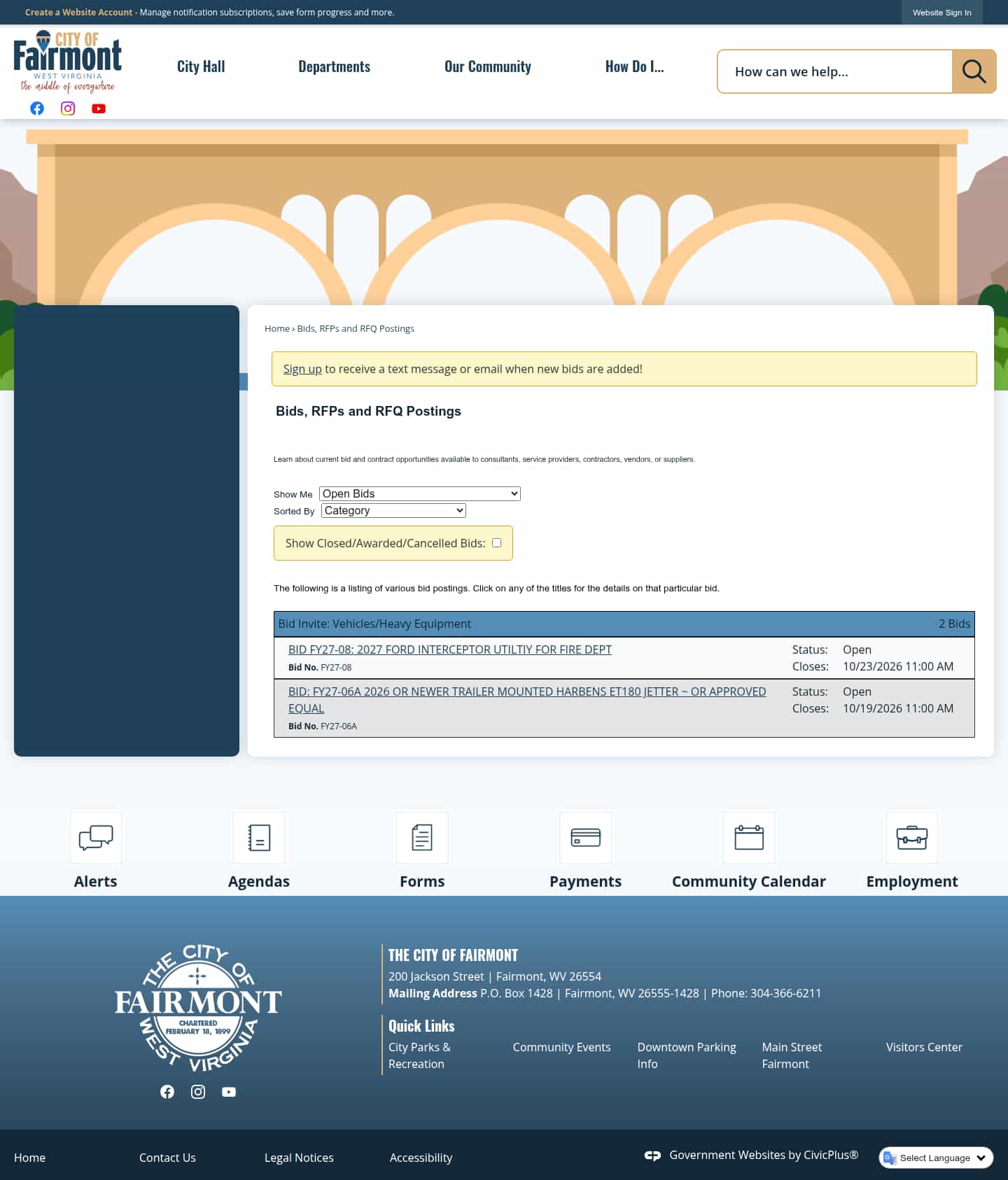Open the Departments menu
Viewport: 1008px width, 1180px height.
pos(335,66)
